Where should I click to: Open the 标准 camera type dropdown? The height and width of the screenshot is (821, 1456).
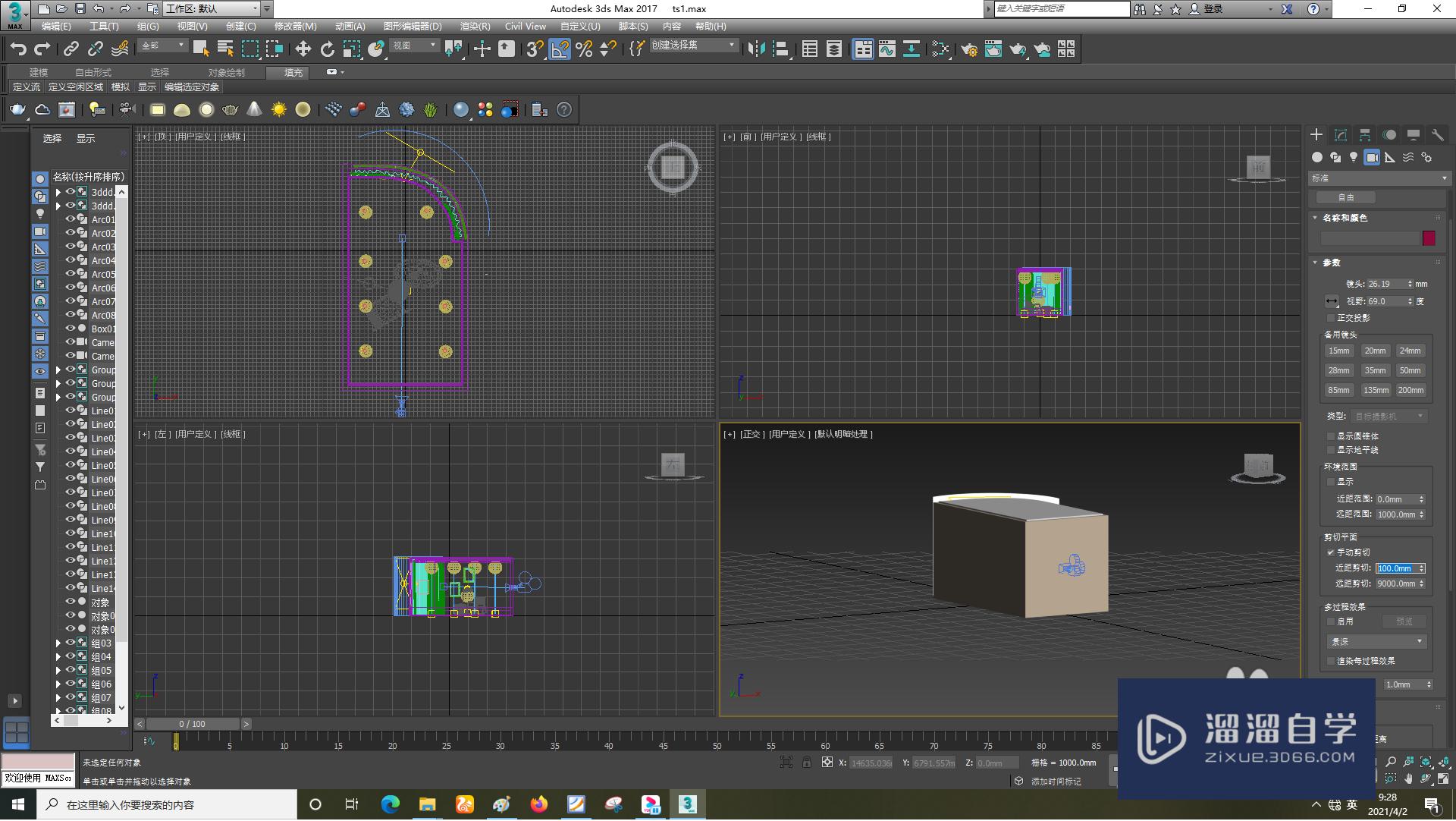[x=1379, y=178]
